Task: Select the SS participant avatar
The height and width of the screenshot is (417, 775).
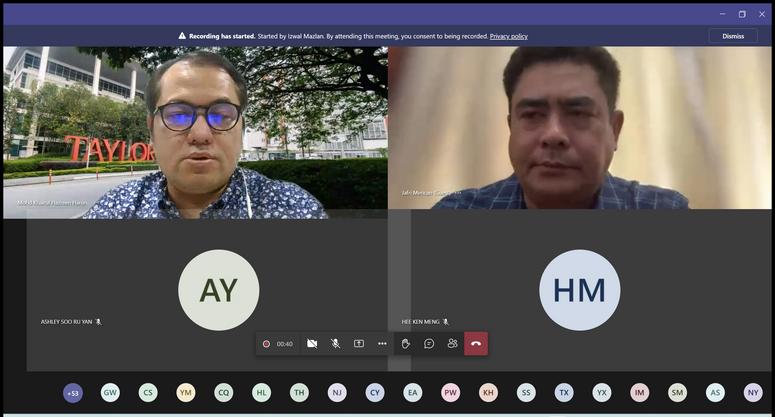Action: tap(526, 393)
